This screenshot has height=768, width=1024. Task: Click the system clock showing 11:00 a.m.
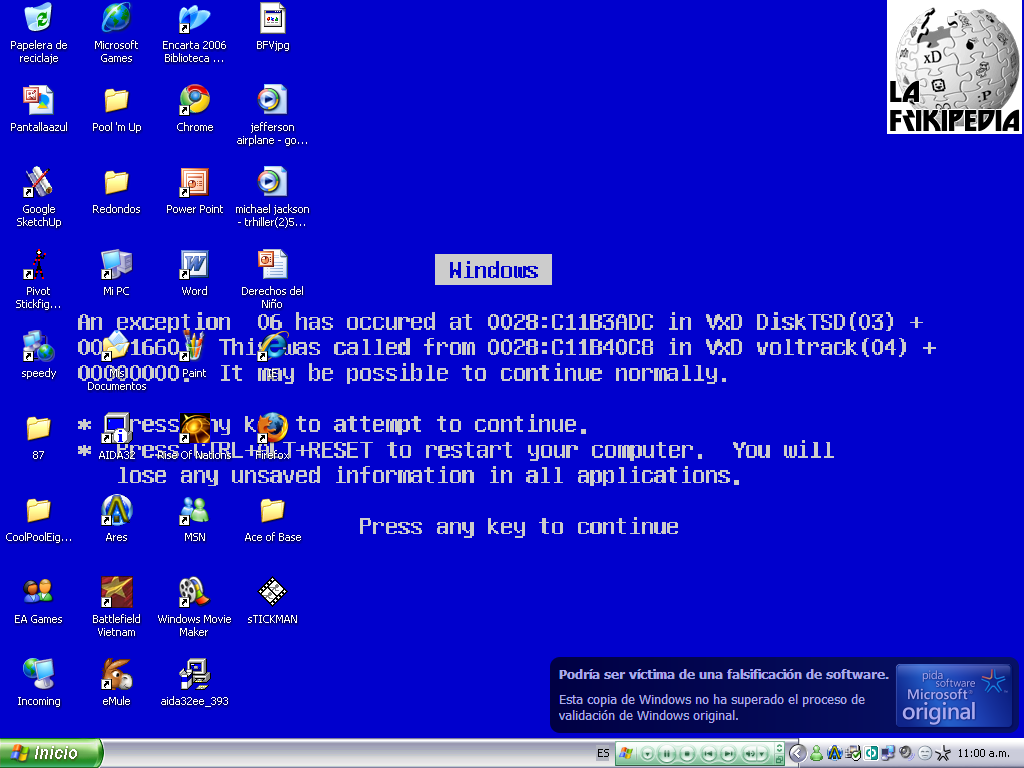pyautogui.click(x=983, y=753)
